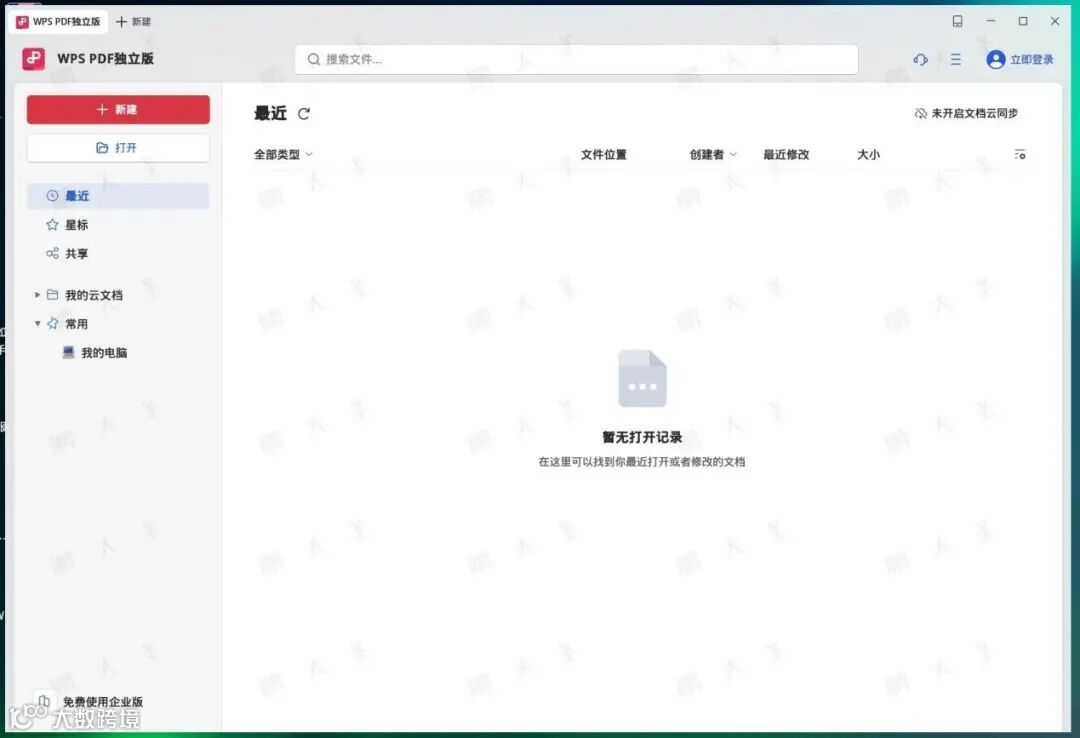This screenshot has width=1080, height=738.
Task: Click the 我的云文档 folder icon
Action: tap(52, 294)
